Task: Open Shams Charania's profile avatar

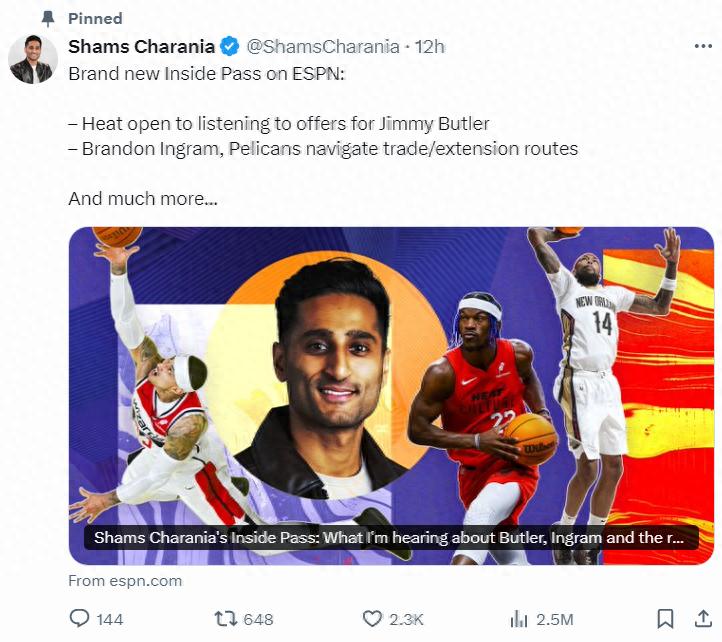Action: (x=33, y=59)
